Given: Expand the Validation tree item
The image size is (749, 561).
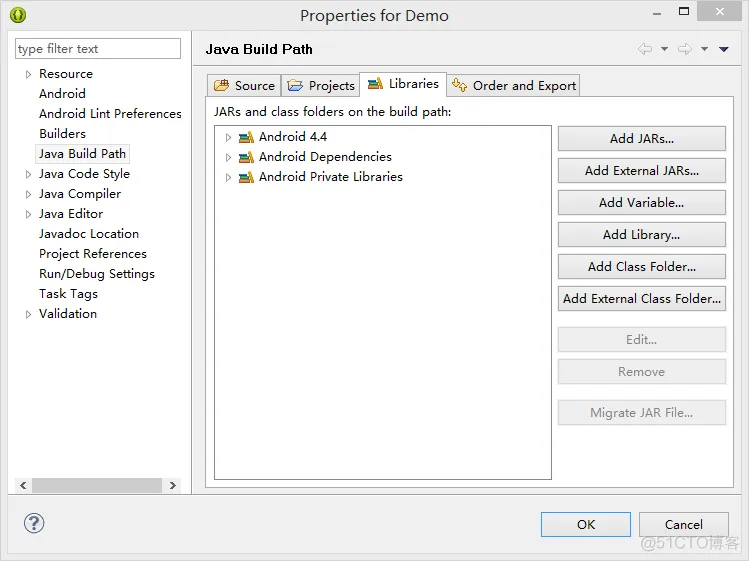Looking at the screenshot, I should [x=28, y=314].
